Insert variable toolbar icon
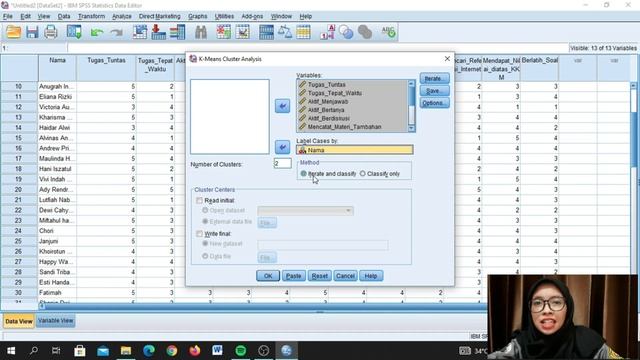This screenshot has height=360, width=640. [242, 32]
